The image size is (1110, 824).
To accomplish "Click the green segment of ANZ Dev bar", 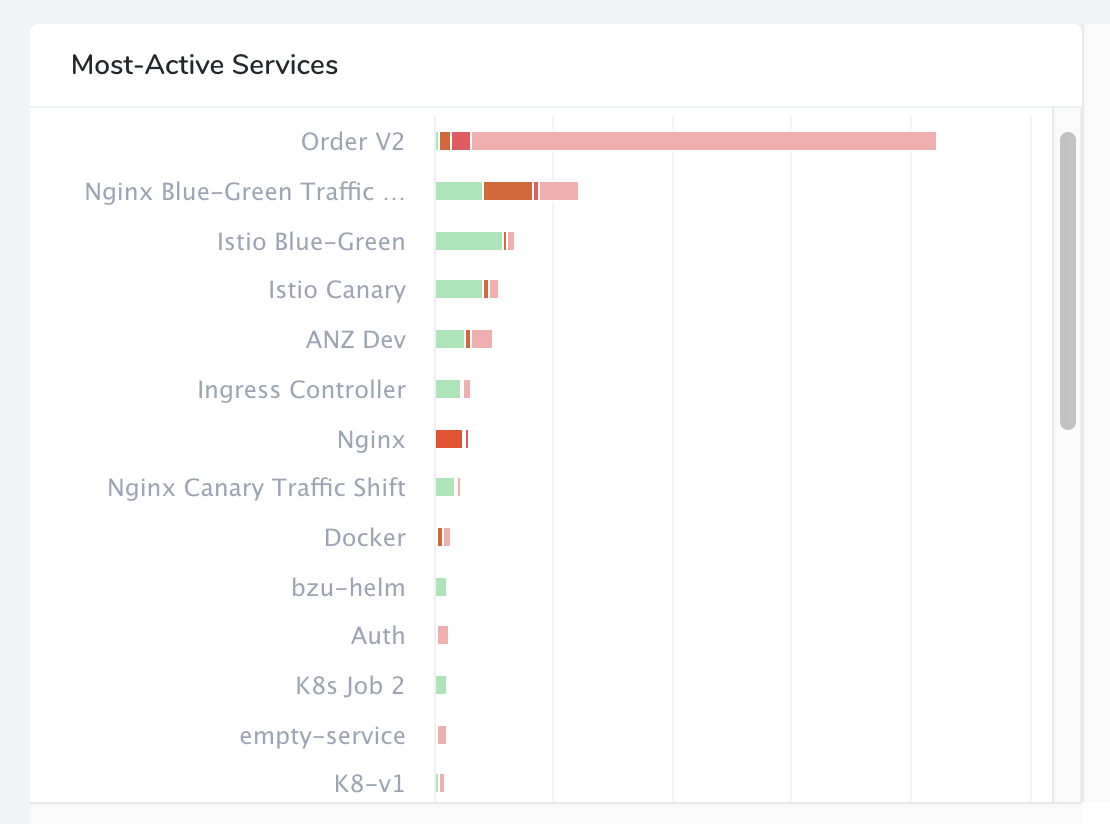I will [450, 339].
